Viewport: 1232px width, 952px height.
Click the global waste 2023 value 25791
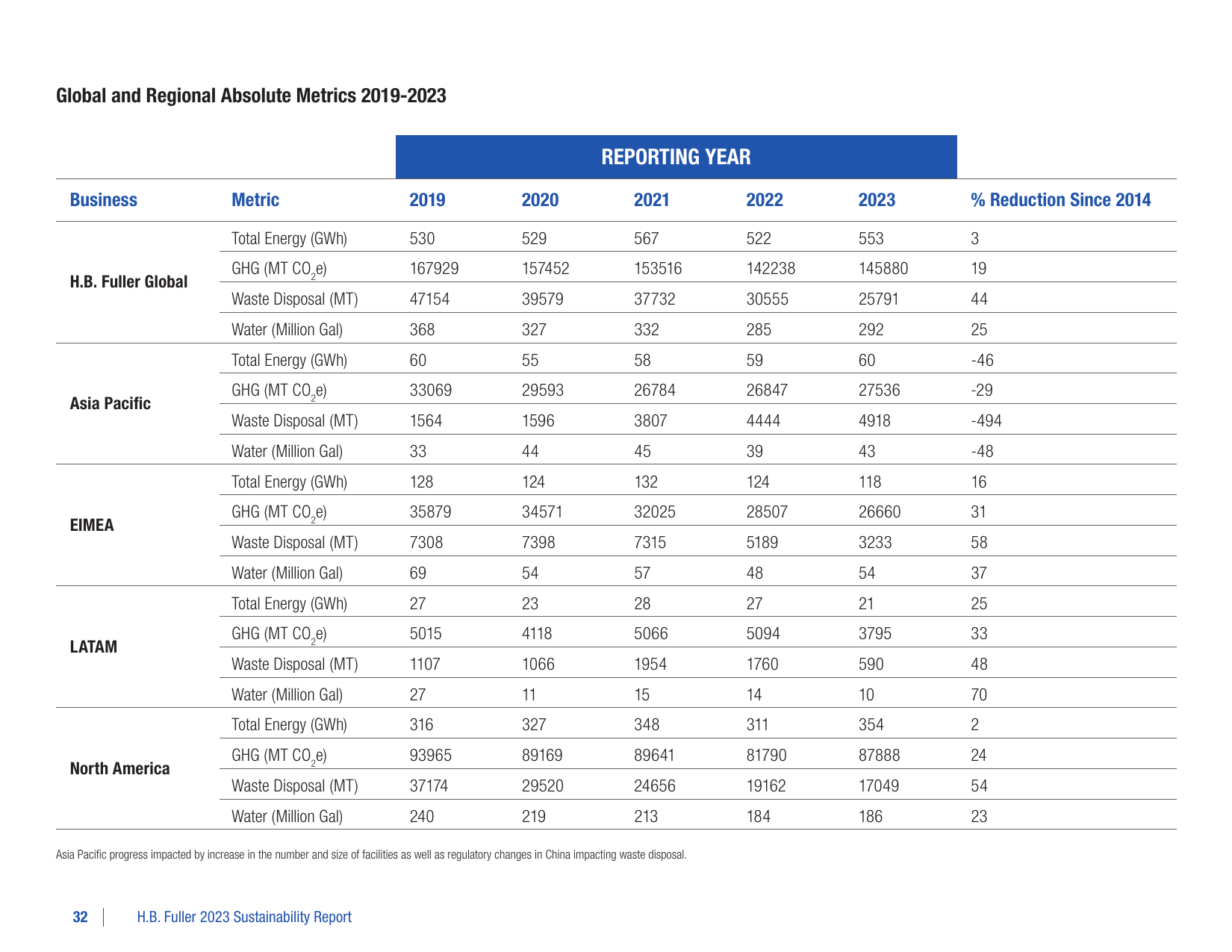(x=878, y=299)
